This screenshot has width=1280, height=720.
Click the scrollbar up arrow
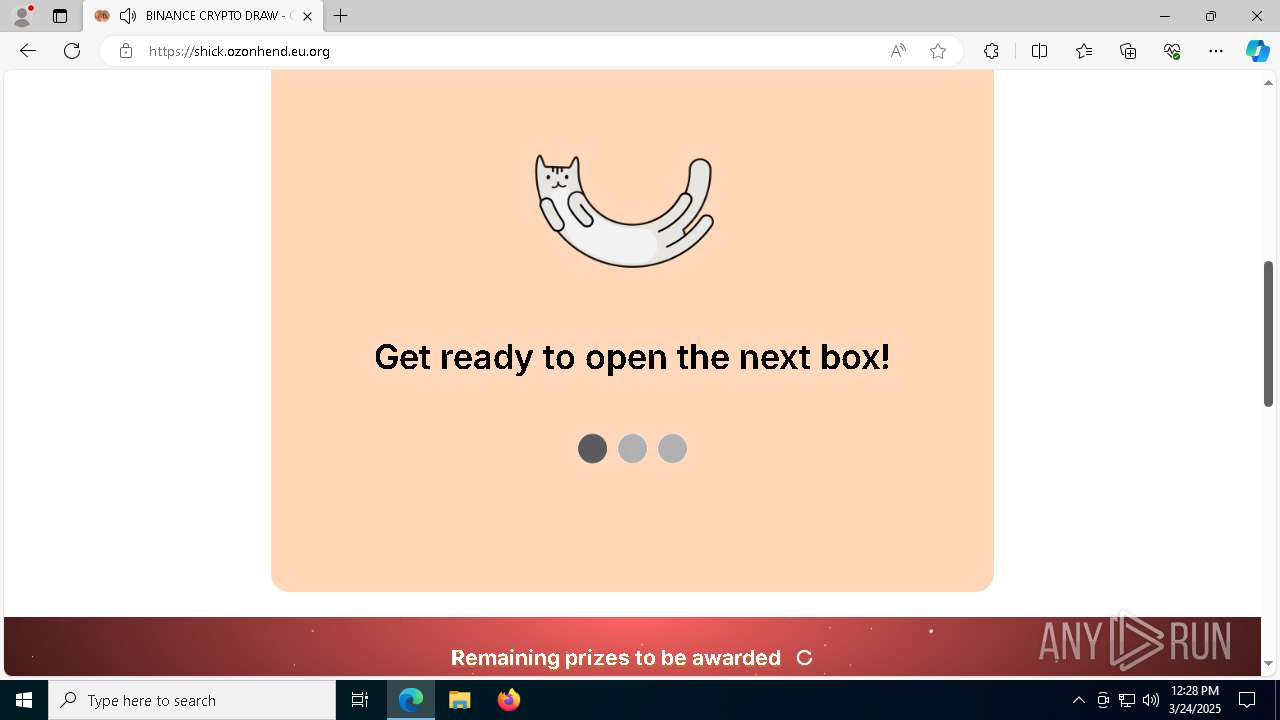click(x=1268, y=83)
